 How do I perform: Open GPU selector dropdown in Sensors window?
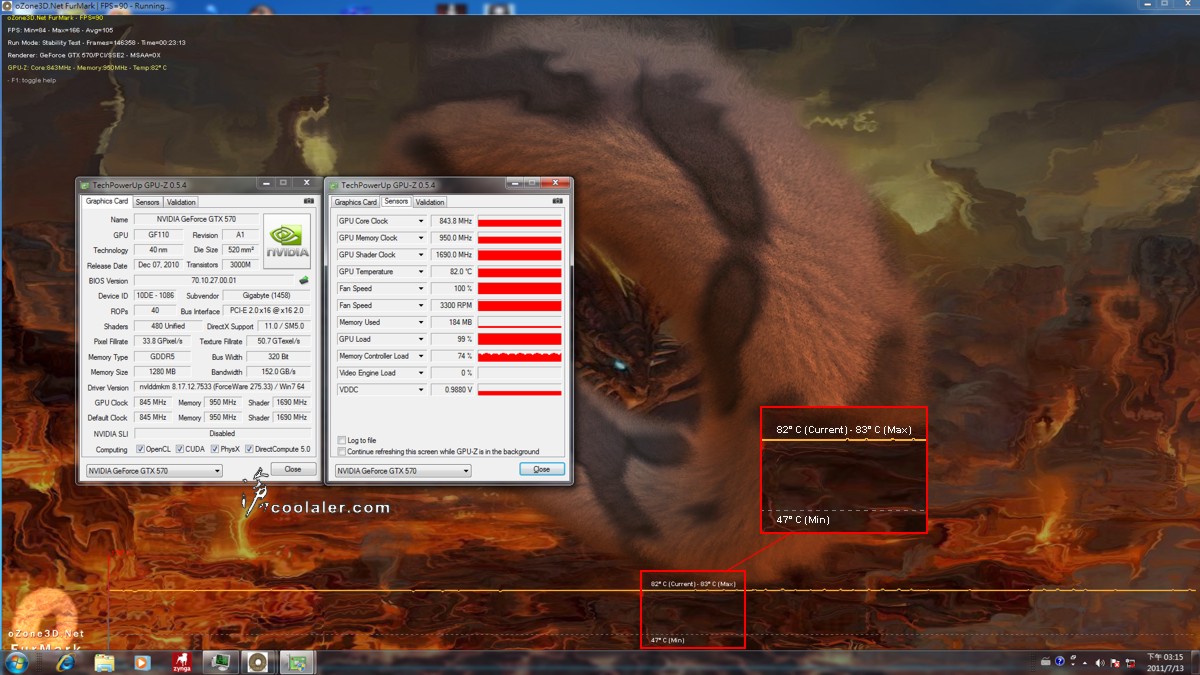[x=403, y=471]
